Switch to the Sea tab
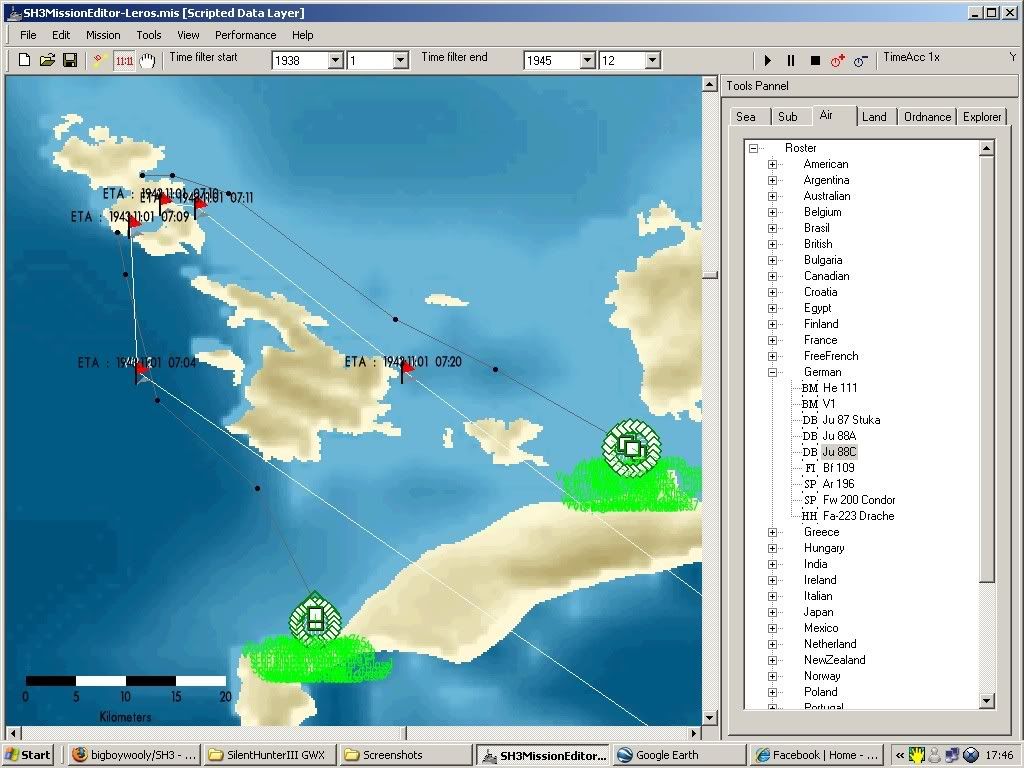The width and height of the screenshot is (1024, 768). coord(746,117)
